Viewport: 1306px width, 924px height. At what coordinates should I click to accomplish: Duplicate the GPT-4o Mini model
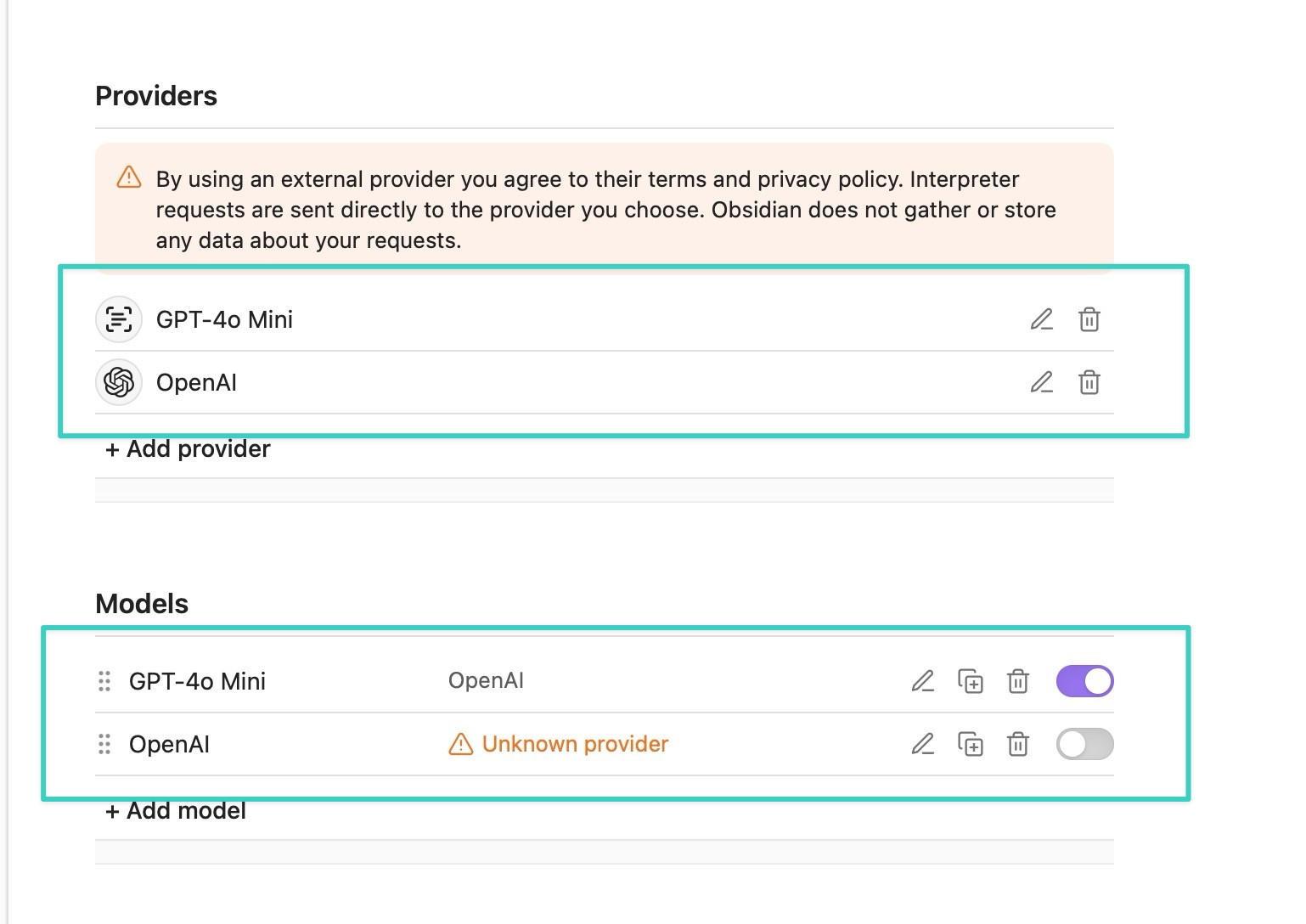971,681
